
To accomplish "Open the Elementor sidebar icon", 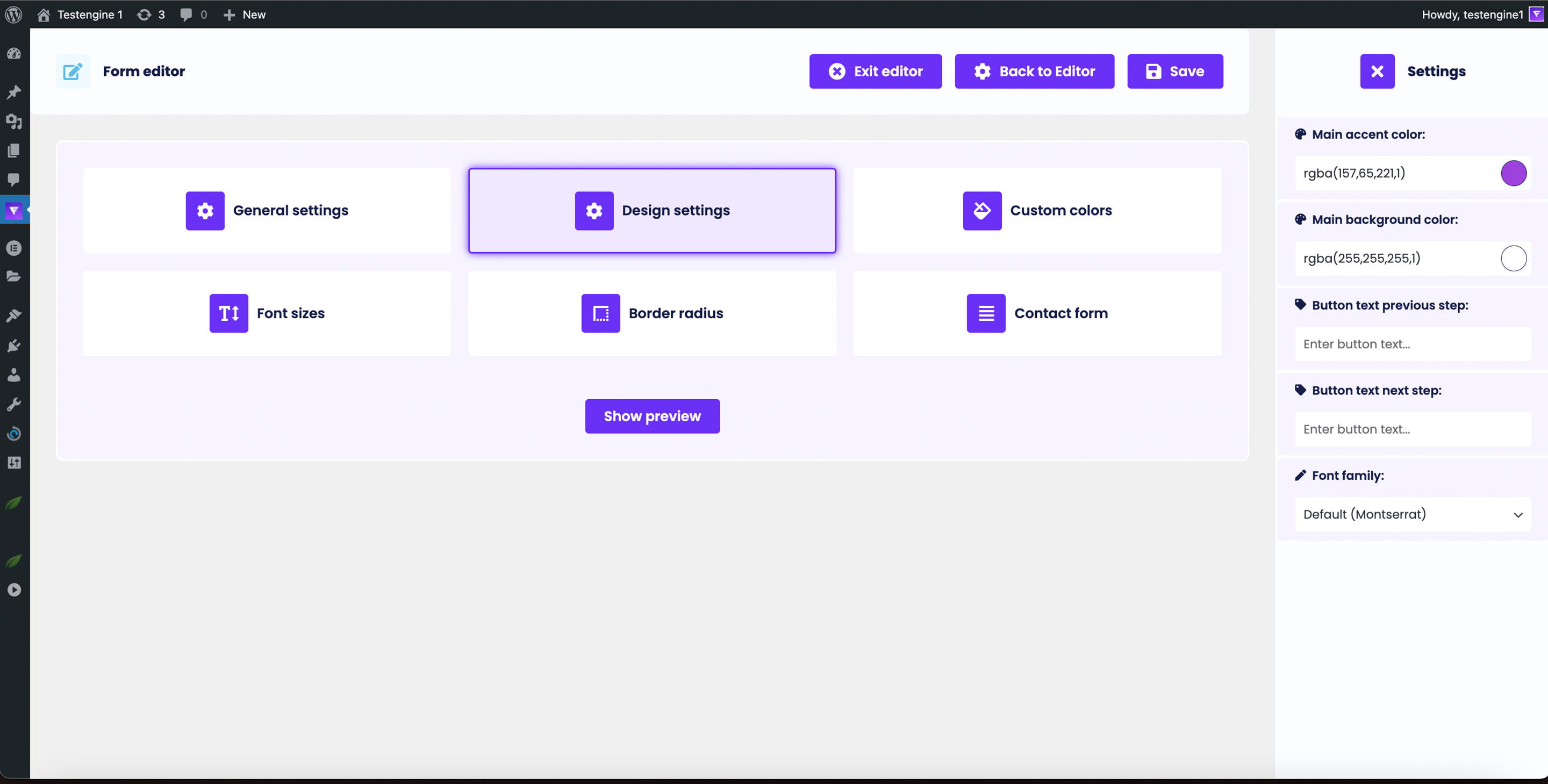I will pos(14,248).
